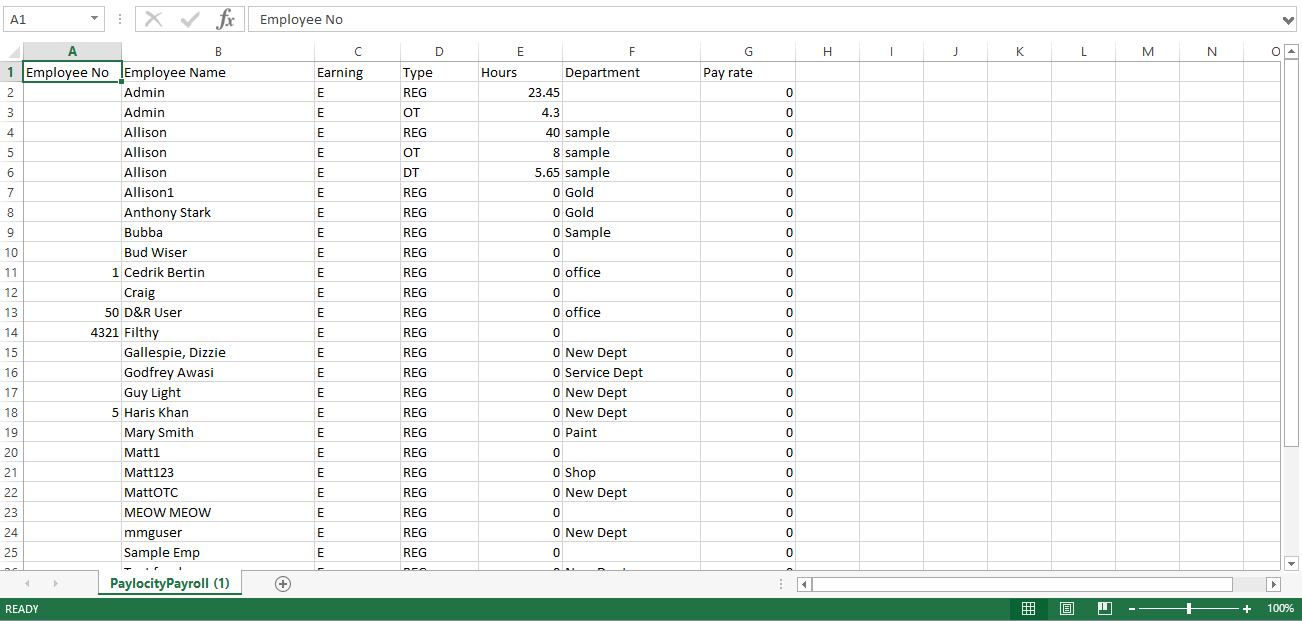
Task: Click the Cancel entry X icon
Action: pos(153,19)
